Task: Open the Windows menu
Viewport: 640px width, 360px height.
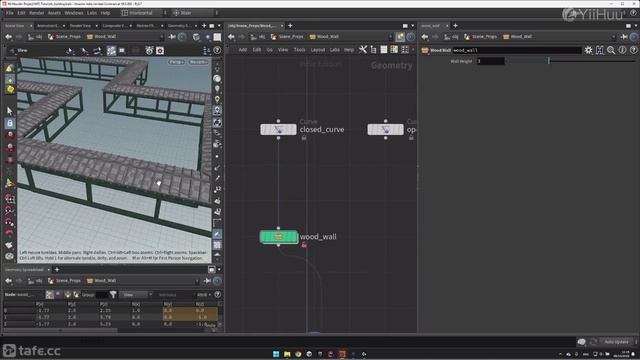Action: pos(74,13)
